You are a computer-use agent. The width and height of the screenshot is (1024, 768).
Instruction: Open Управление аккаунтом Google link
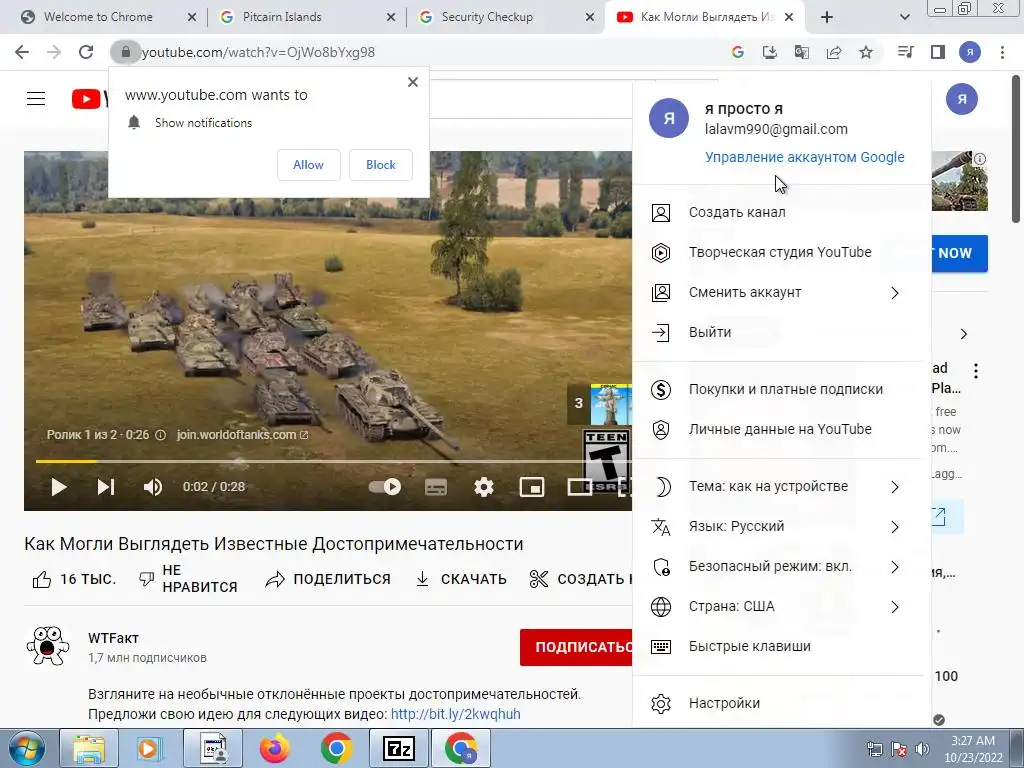click(805, 157)
